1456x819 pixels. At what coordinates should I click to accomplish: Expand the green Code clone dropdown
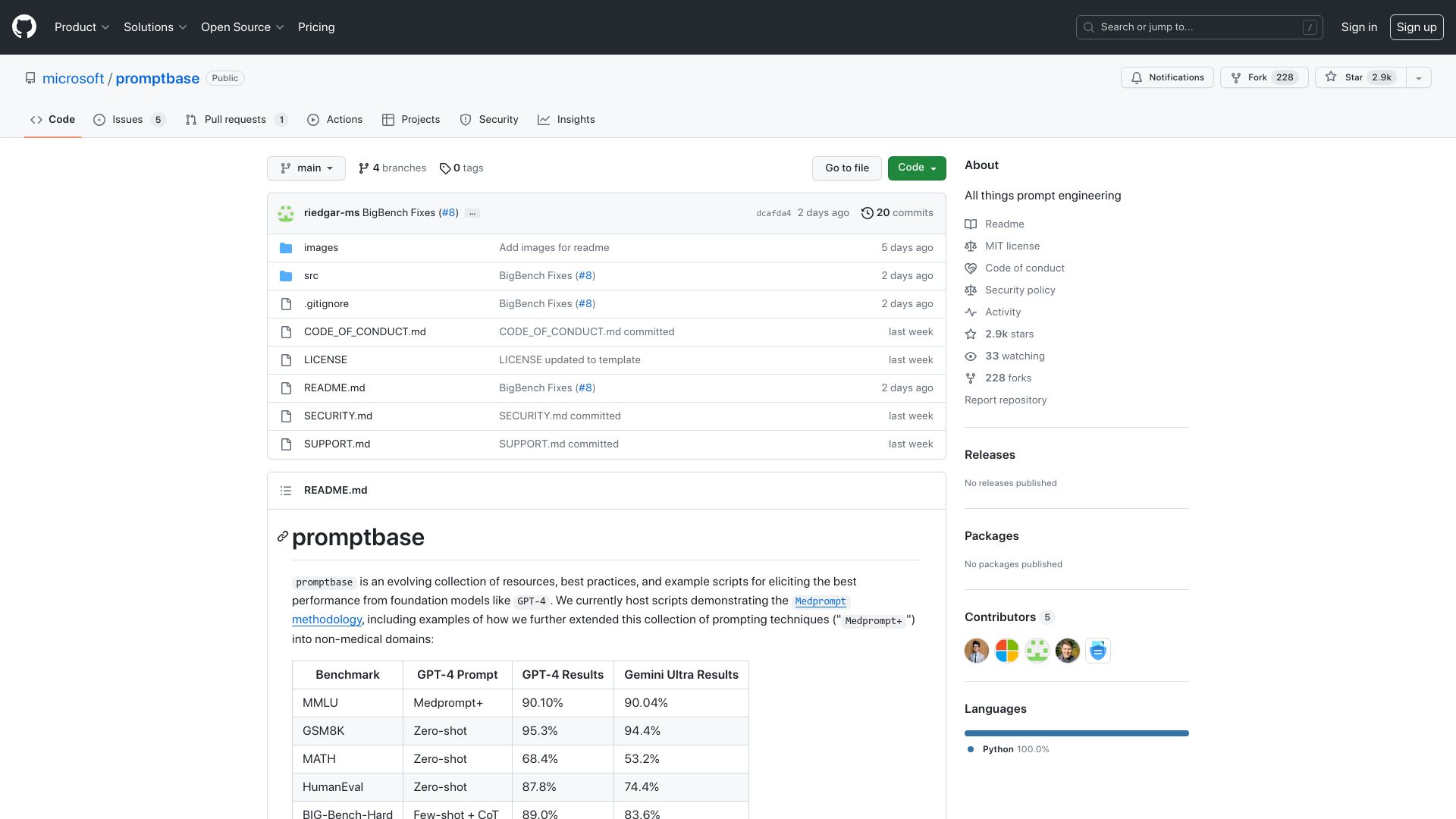coord(917,168)
